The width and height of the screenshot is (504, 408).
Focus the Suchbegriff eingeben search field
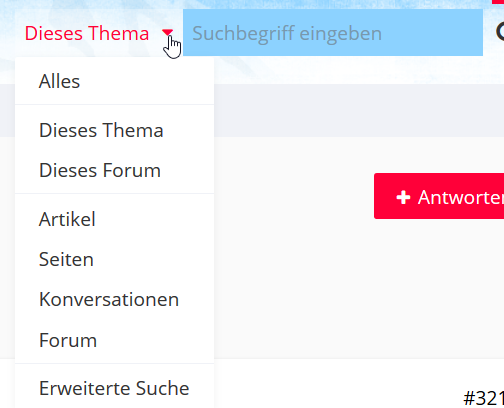[x=333, y=33]
